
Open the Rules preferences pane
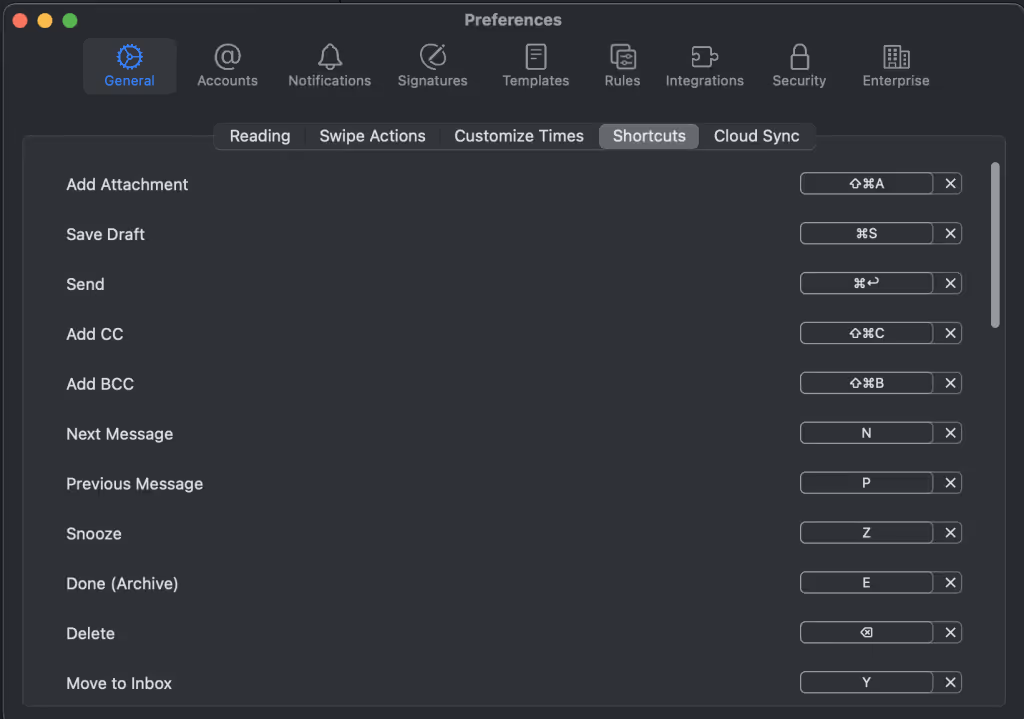622,66
